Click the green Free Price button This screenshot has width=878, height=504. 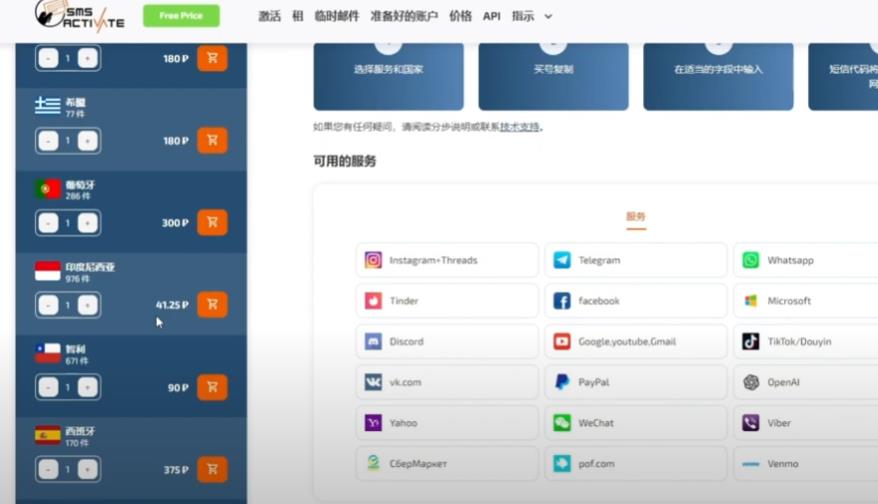click(181, 16)
